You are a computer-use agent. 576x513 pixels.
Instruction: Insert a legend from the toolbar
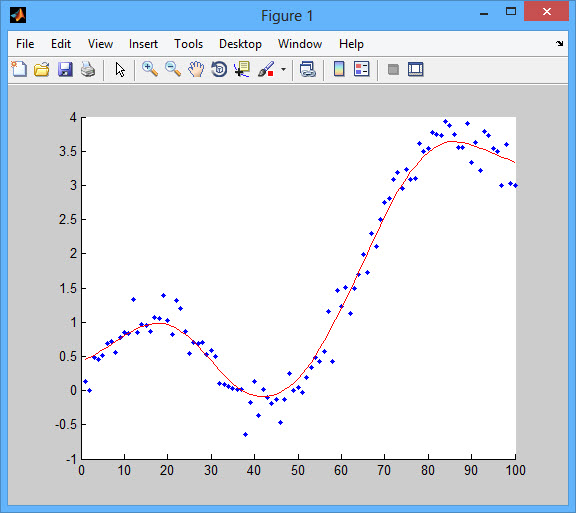361,69
